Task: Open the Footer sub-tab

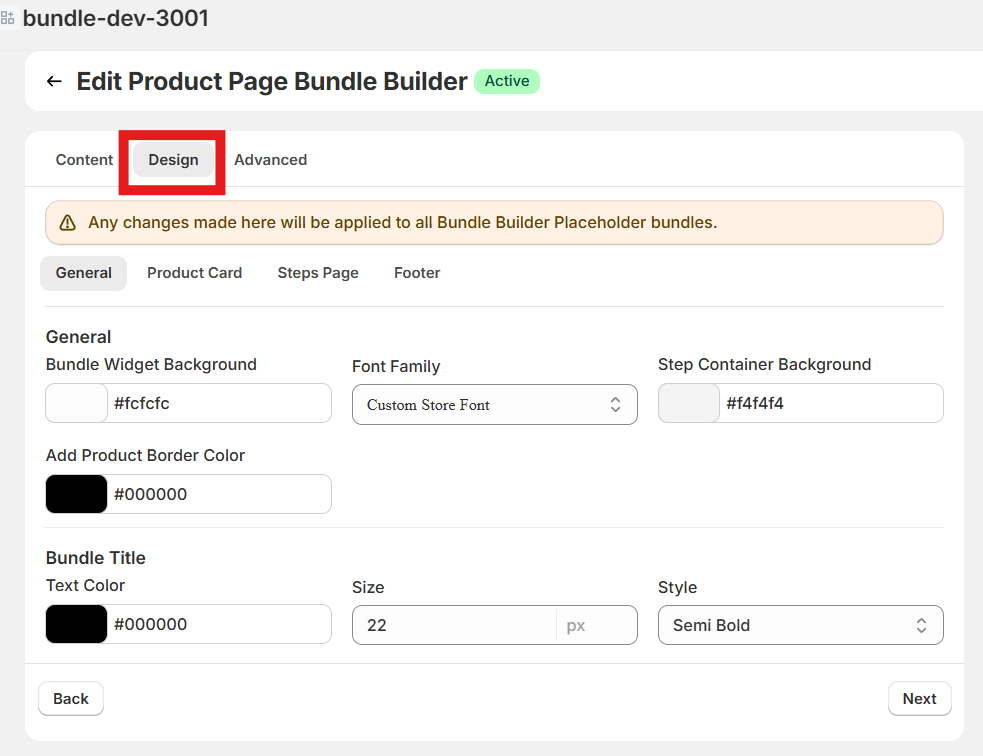Action: coord(417,273)
